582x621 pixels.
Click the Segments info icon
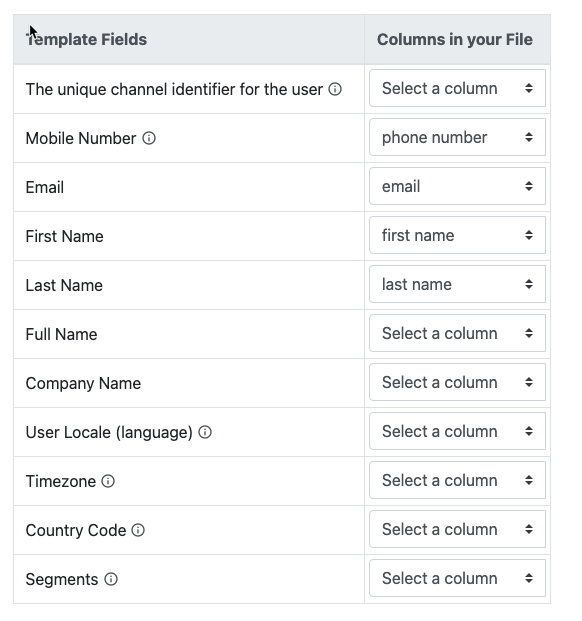[111, 579]
